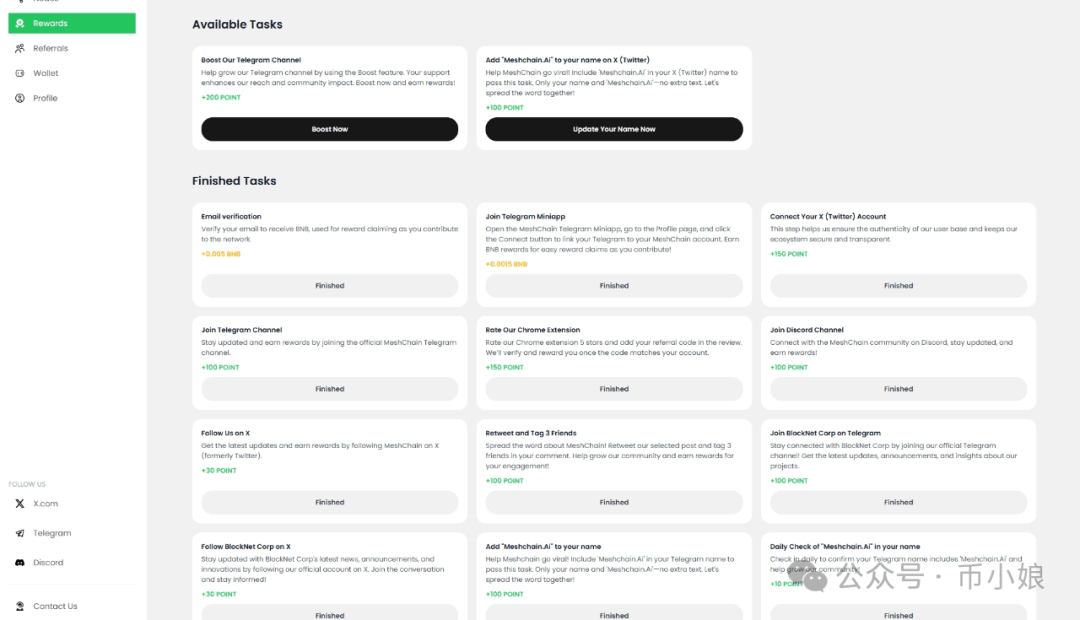Click the Profile user icon
The image size is (1080, 620).
20,98
